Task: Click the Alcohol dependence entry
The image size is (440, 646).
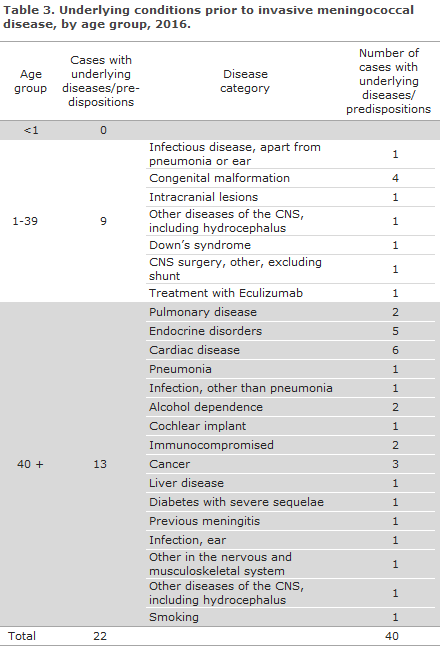Action: coord(206,407)
